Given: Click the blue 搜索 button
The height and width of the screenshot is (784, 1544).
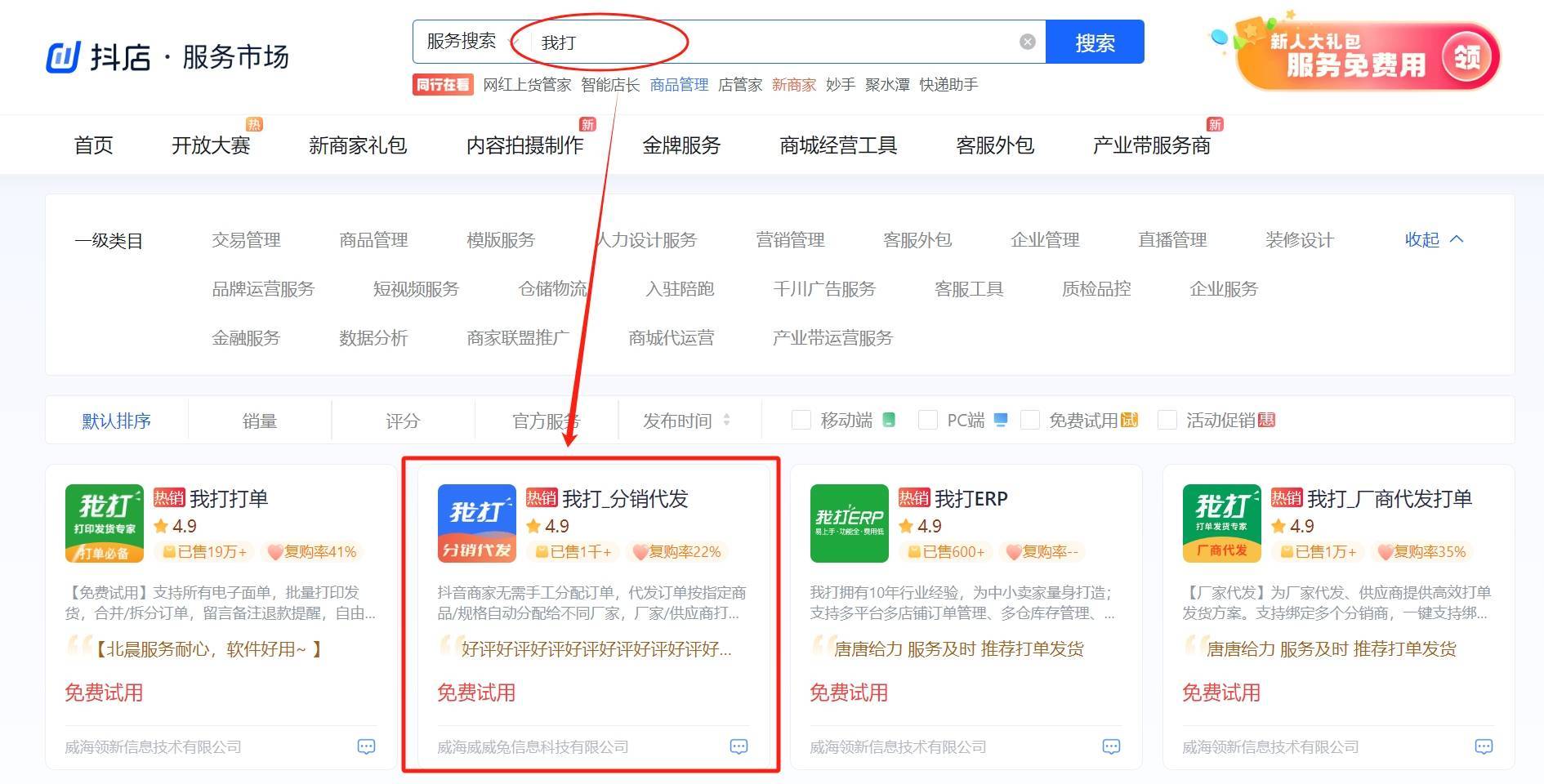Looking at the screenshot, I should click(x=1095, y=42).
